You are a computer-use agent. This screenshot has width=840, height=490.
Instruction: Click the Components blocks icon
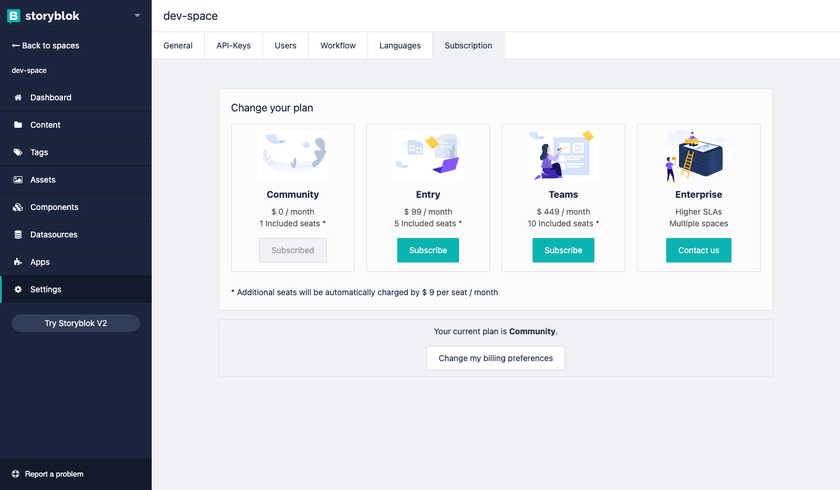[18, 207]
